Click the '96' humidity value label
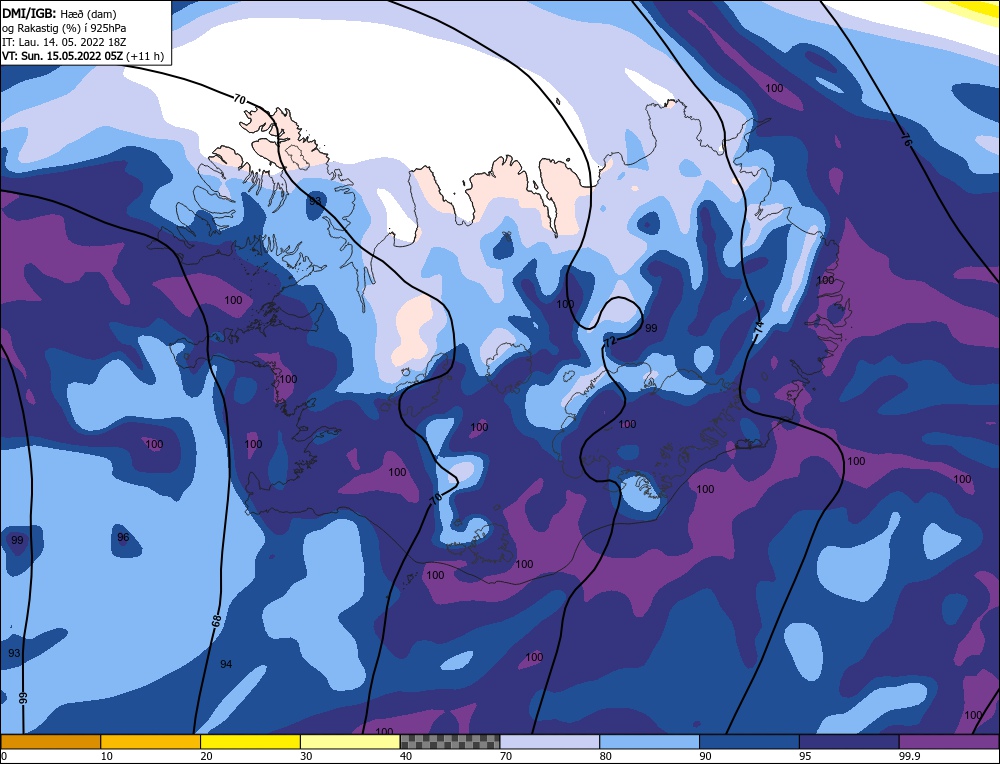1000x764 pixels. [123, 537]
